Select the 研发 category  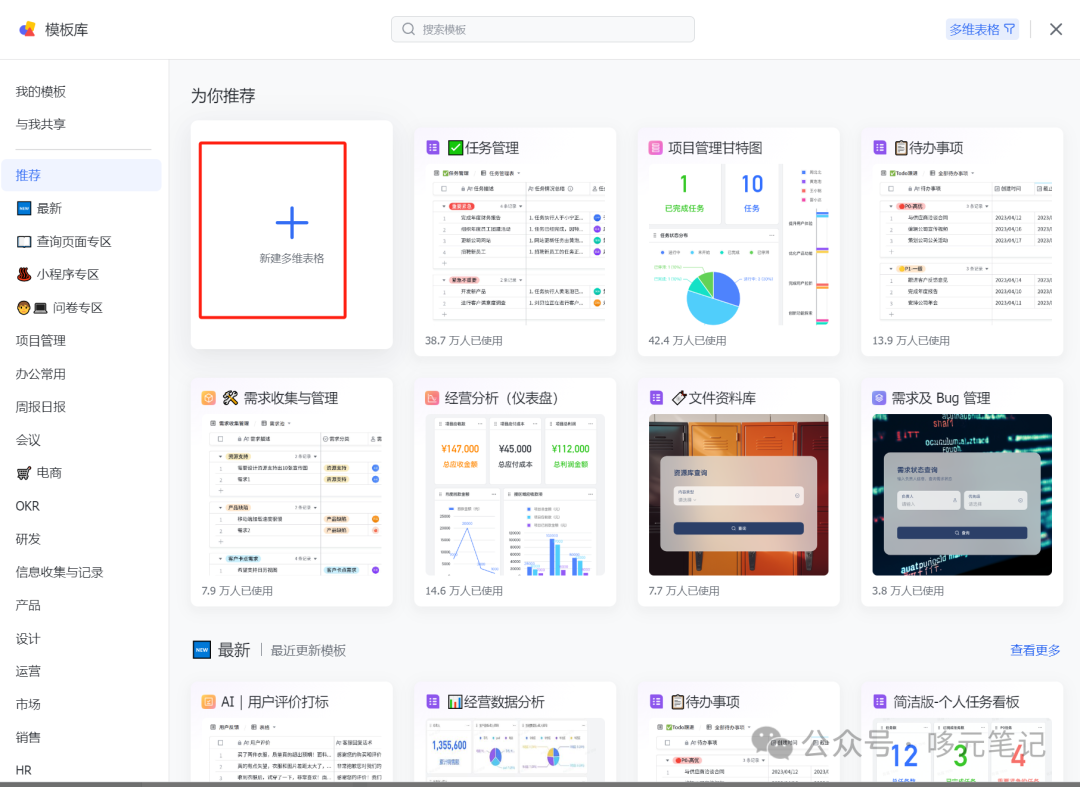pyautogui.click(x=28, y=539)
